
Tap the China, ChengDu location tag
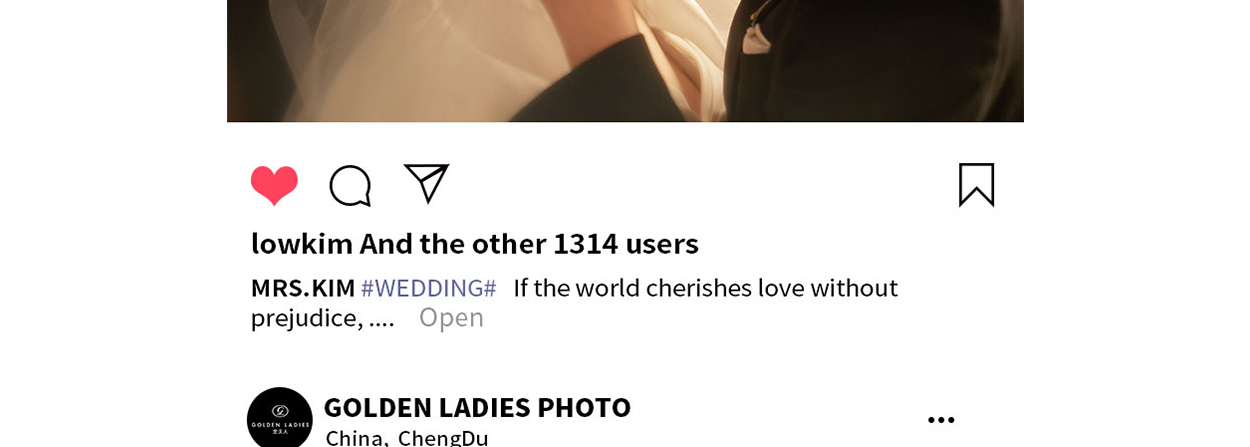click(x=407, y=438)
